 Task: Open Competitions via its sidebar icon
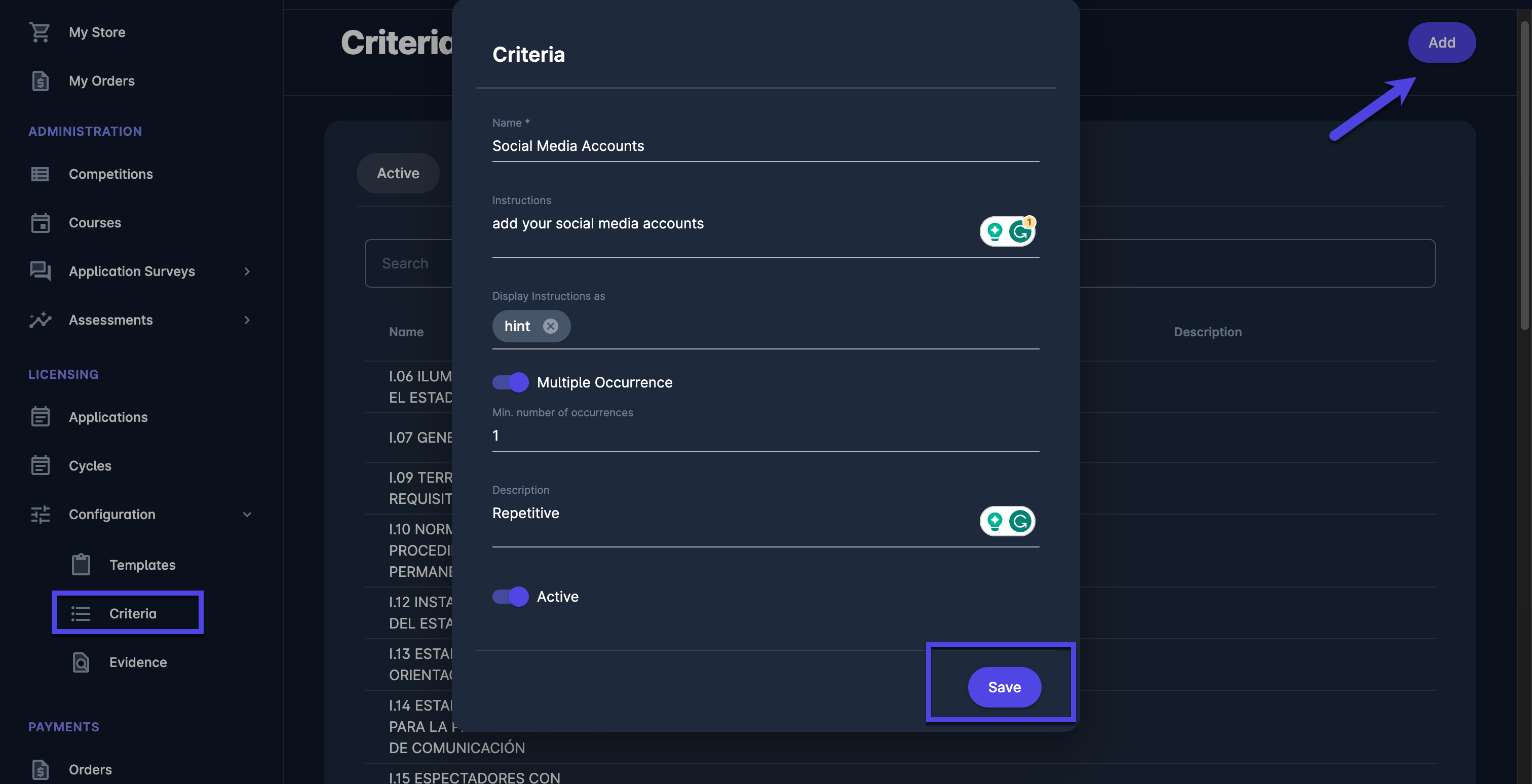click(40, 174)
